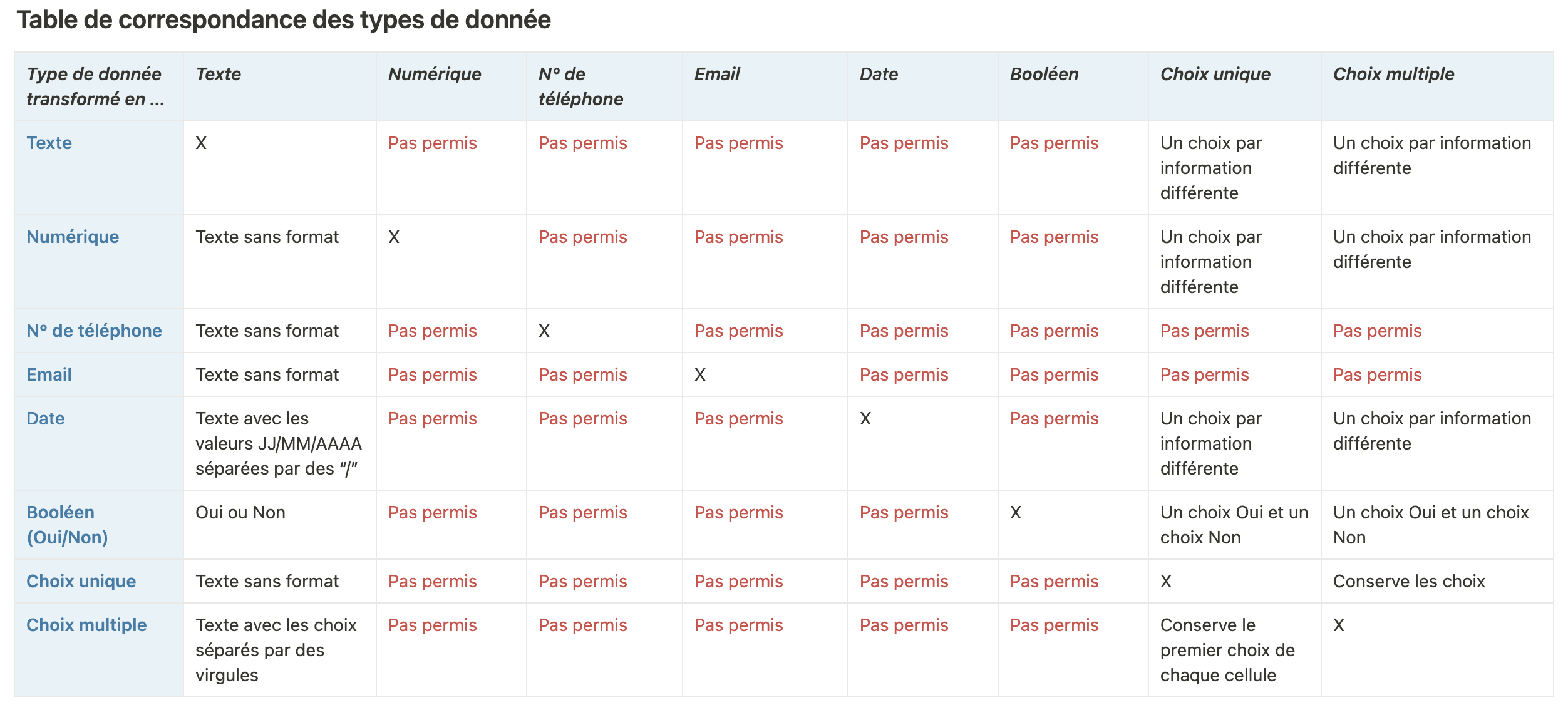The height and width of the screenshot is (710, 1568).
Task: Click the 'Numérique' row header
Action: click(x=73, y=237)
